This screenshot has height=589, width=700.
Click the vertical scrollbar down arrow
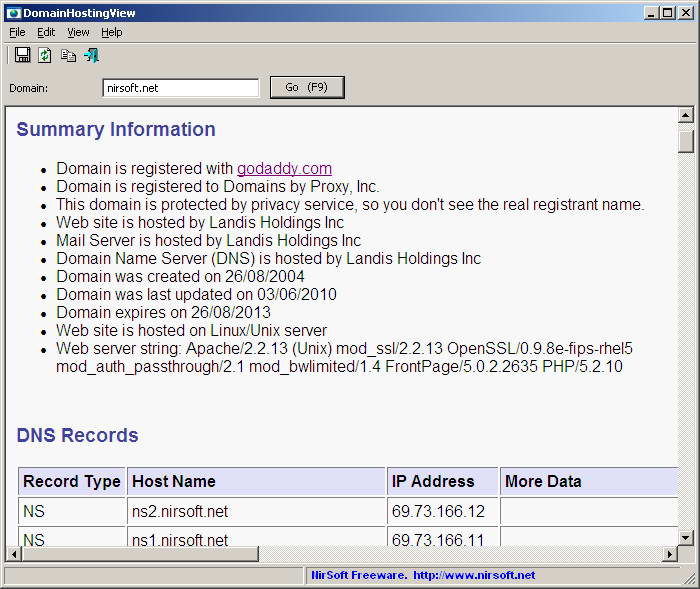[685, 537]
